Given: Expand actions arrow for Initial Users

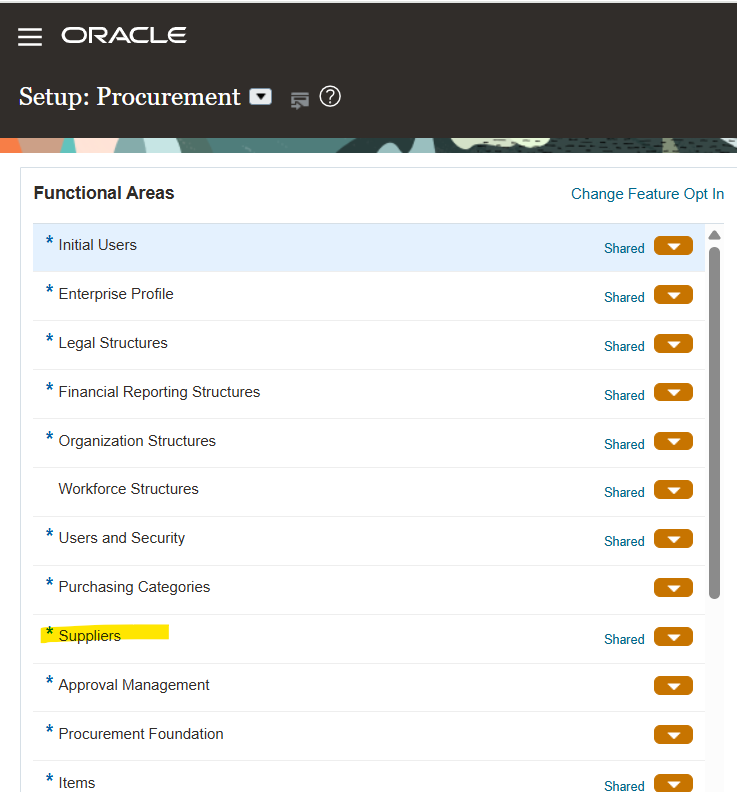Looking at the screenshot, I should pos(673,246).
